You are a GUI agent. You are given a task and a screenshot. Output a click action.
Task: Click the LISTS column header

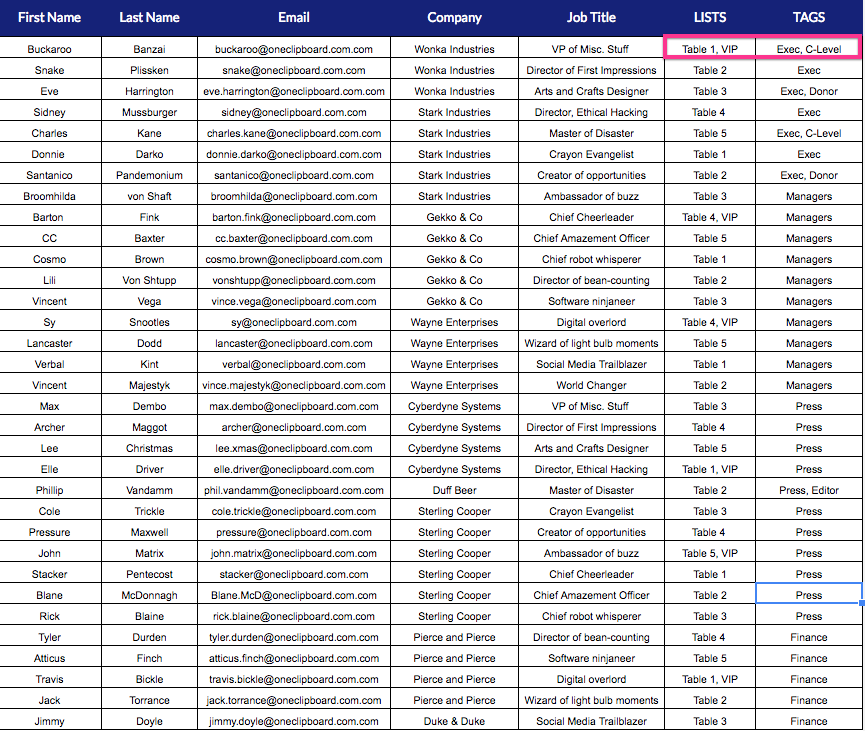710,18
